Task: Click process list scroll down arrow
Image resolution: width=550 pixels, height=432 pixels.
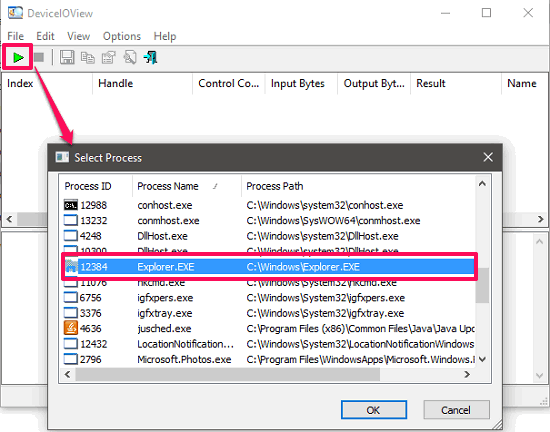Action: tap(482, 359)
